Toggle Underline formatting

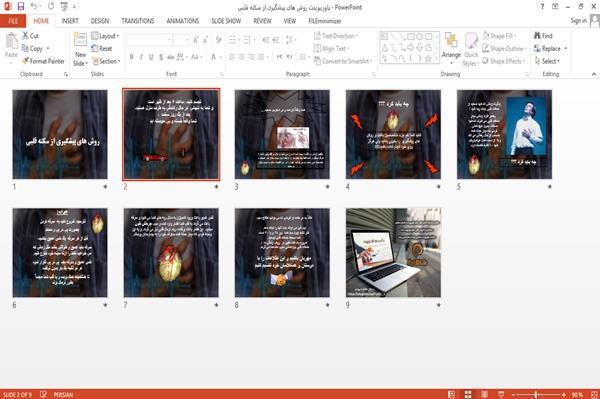point(151,57)
